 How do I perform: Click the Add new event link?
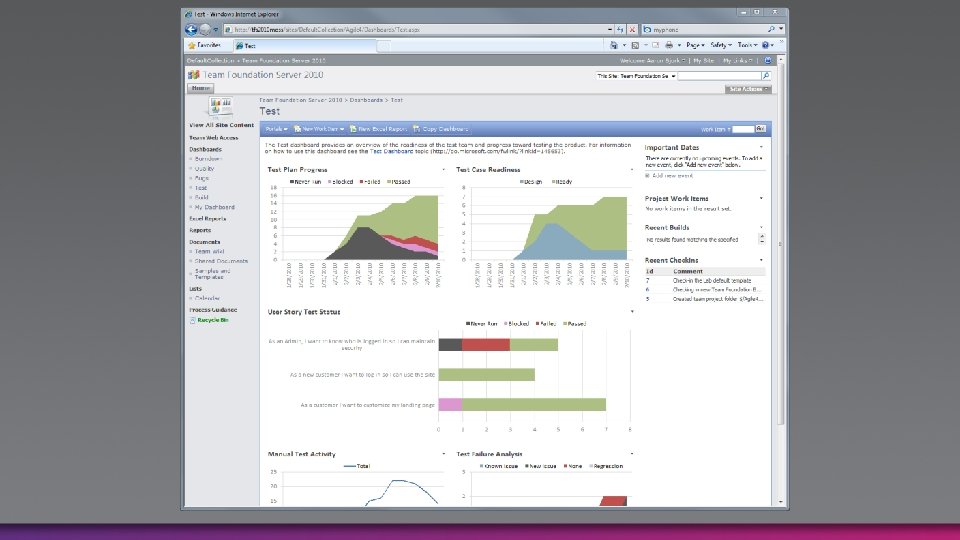coord(672,176)
